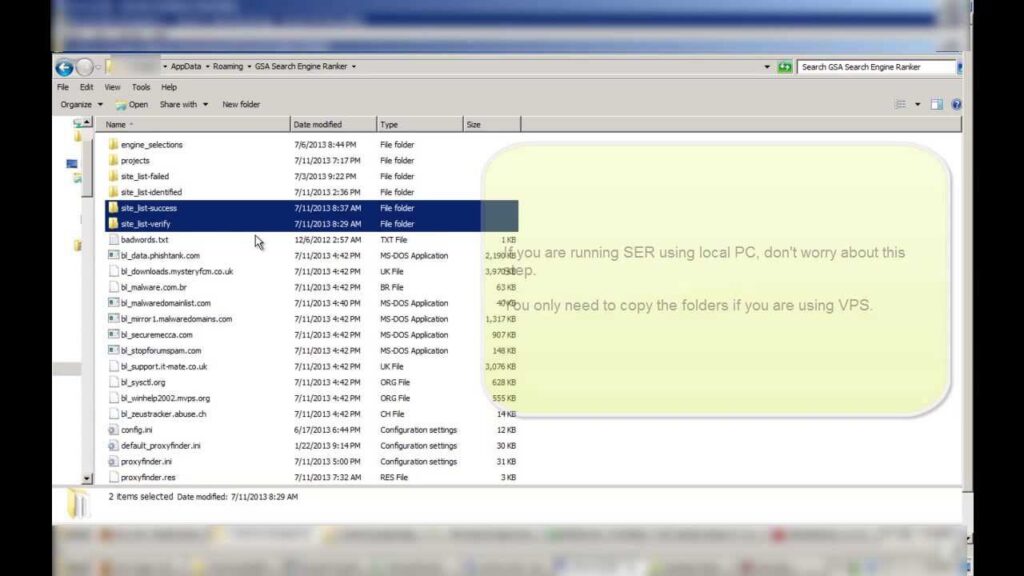The width and height of the screenshot is (1024, 576).
Task: Click the navigation pane scroll up arrow
Action: point(87,123)
